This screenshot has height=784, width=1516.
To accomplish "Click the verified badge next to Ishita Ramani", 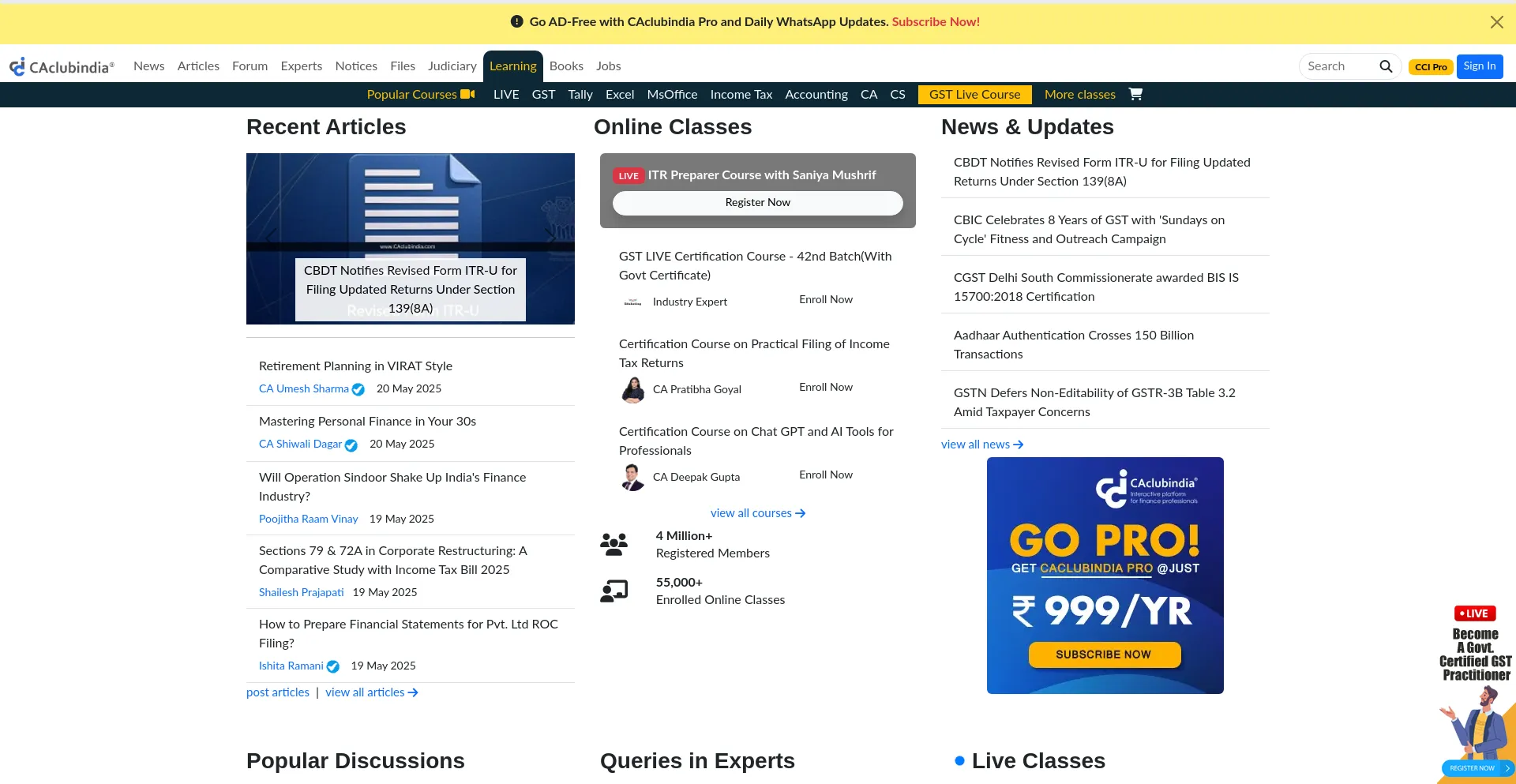I will pyautogui.click(x=332, y=666).
